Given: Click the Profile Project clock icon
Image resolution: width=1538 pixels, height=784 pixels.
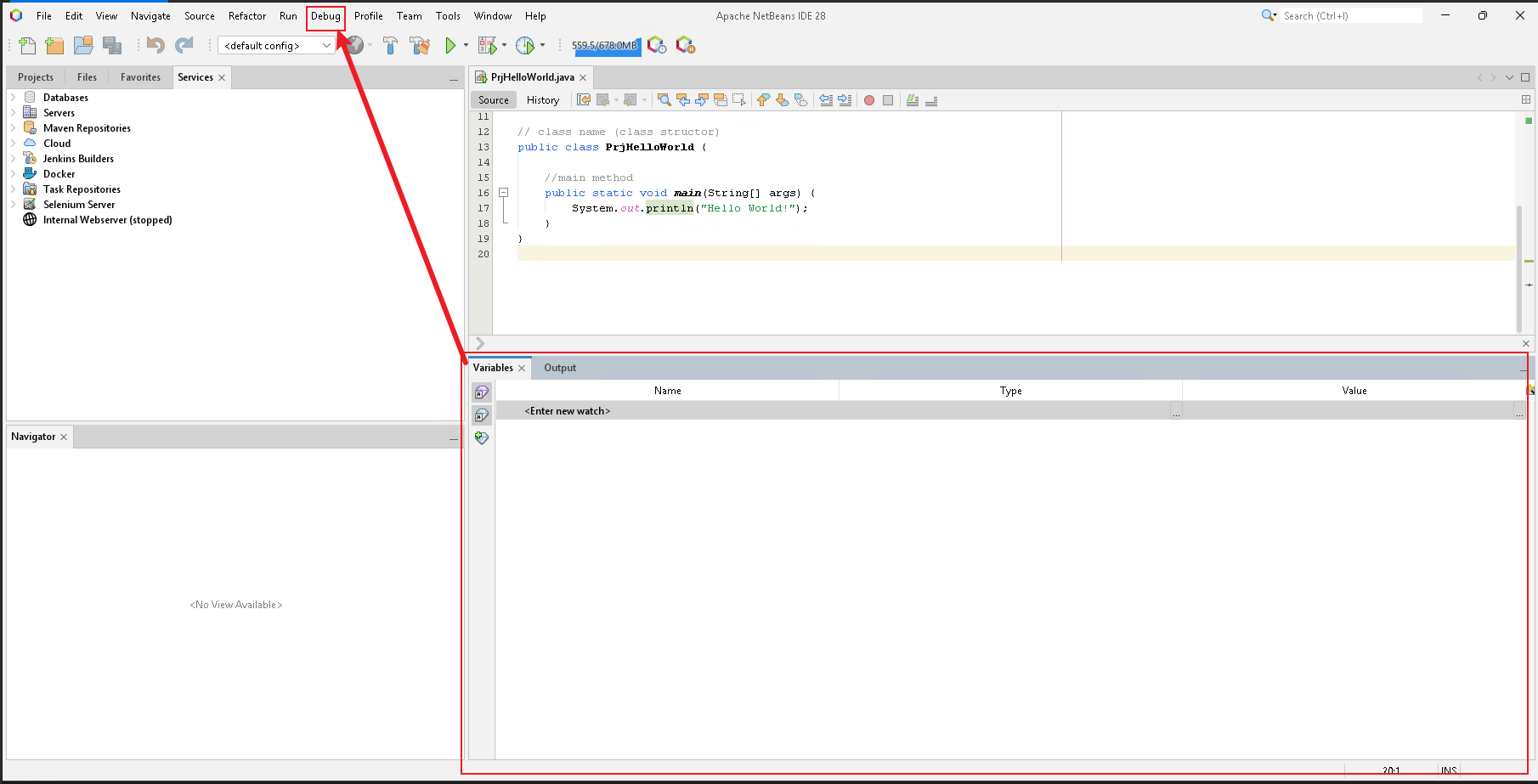Looking at the screenshot, I should (525, 46).
